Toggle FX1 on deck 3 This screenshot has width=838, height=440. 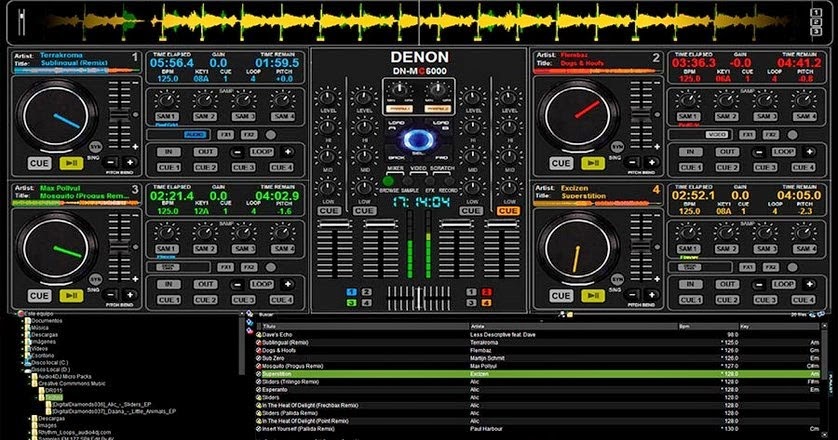[226, 267]
